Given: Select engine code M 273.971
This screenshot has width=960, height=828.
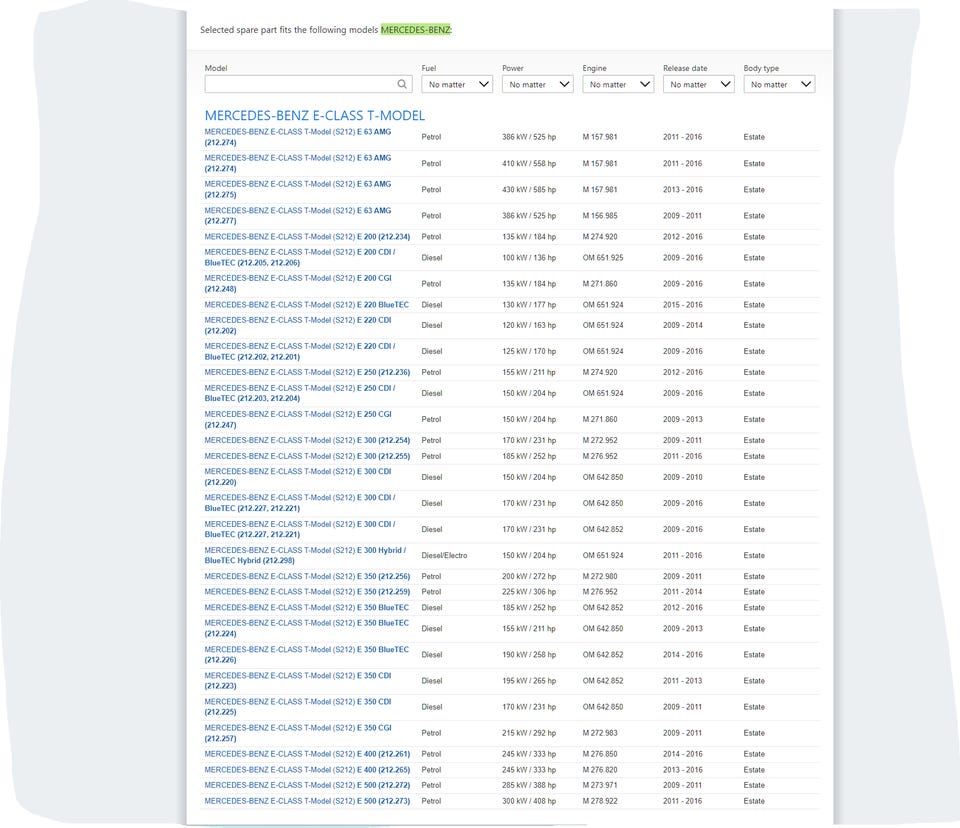Looking at the screenshot, I should [x=600, y=785].
